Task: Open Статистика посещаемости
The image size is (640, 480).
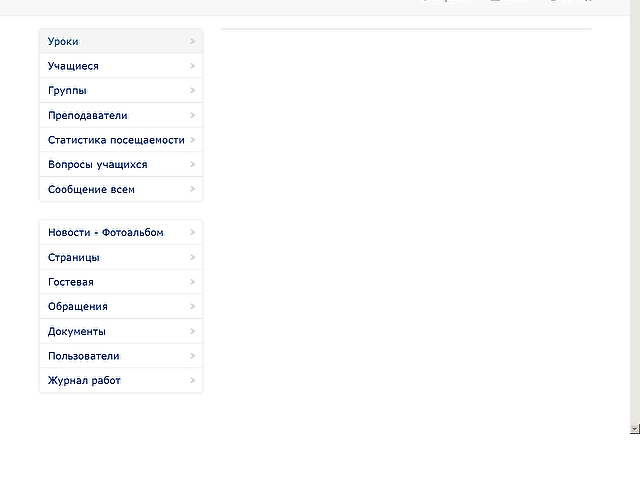Action: pos(116,140)
